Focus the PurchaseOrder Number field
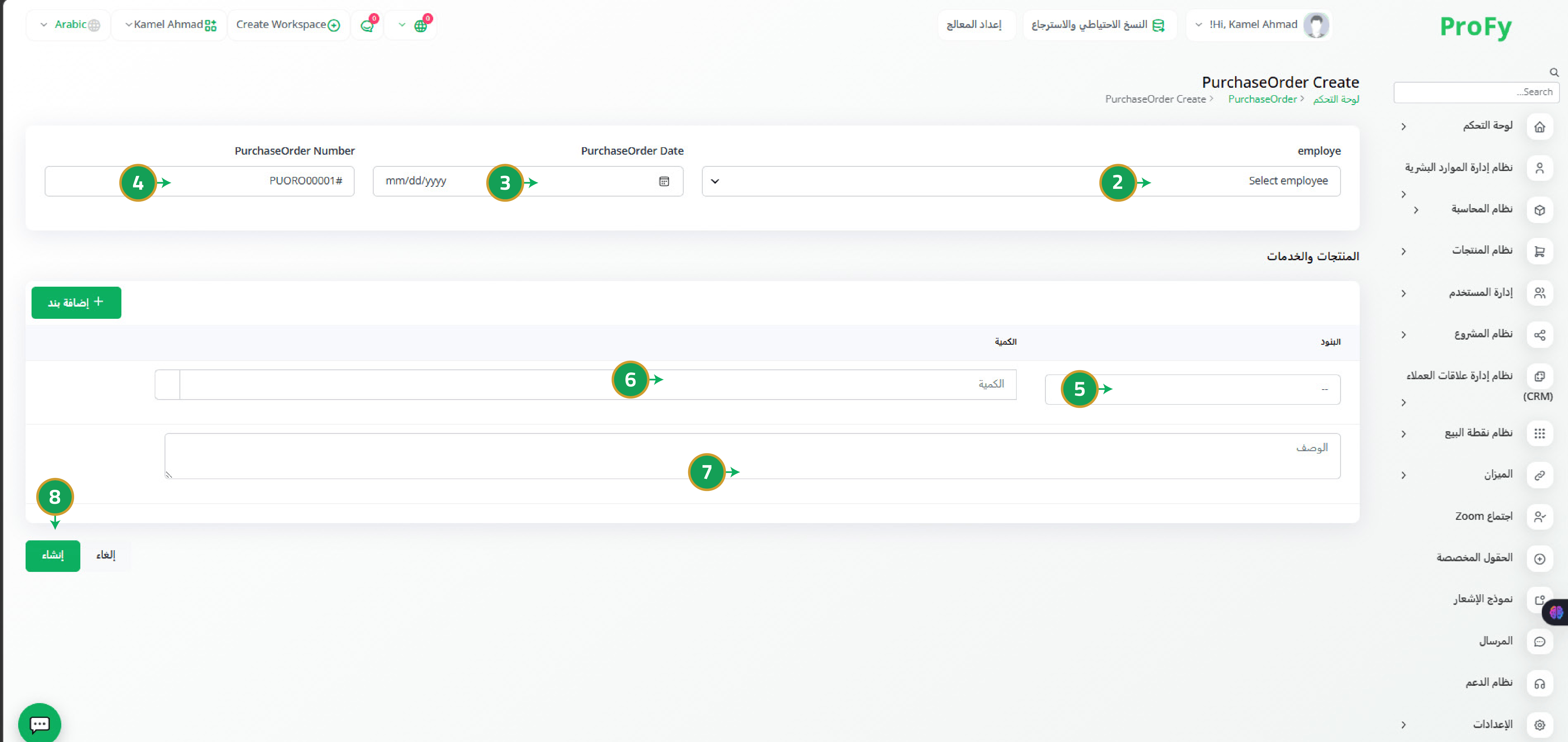This screenshot has width=1568, height=742. pyautogui.click(x=200, y=181)
